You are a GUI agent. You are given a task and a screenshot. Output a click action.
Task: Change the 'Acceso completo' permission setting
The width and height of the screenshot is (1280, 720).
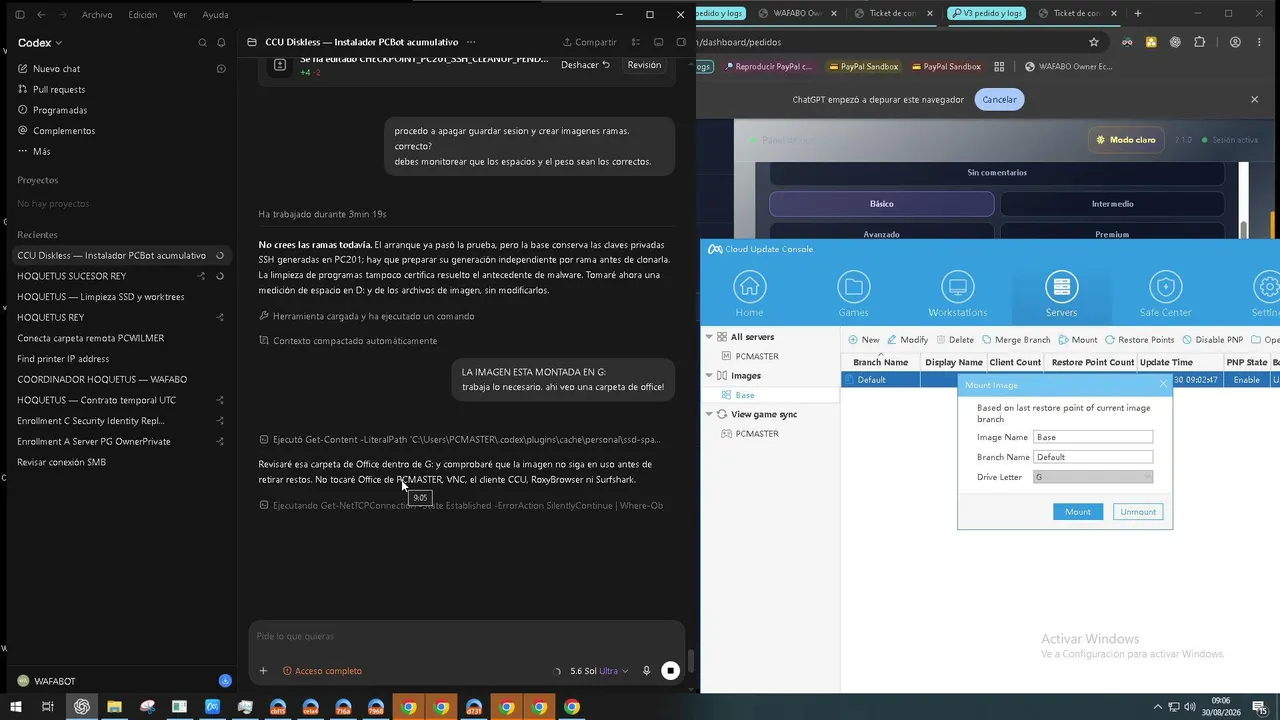[322, 671]
